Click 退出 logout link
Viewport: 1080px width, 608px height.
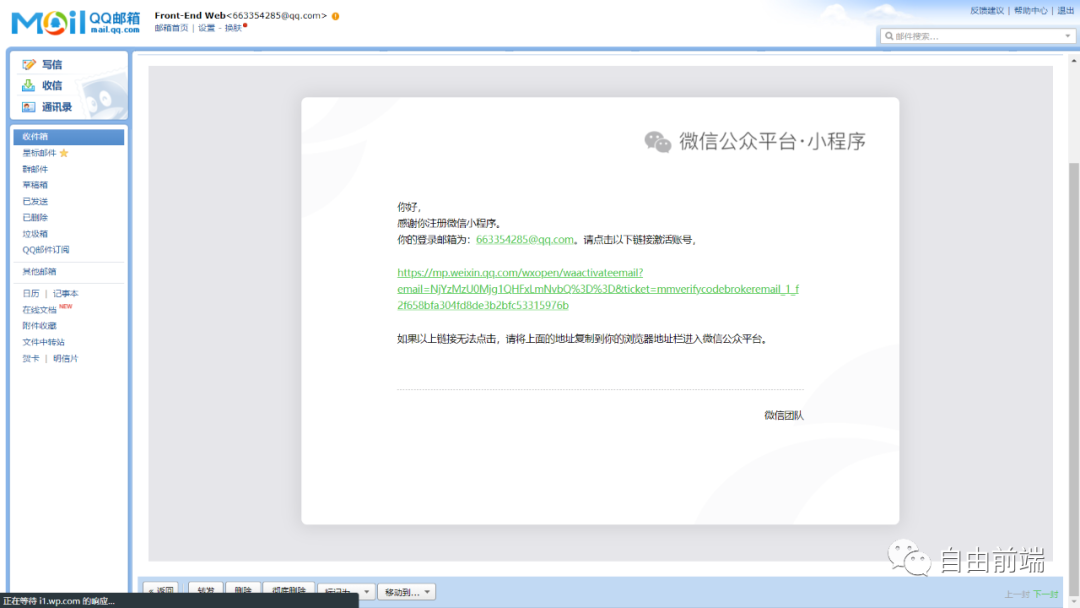1066,10
